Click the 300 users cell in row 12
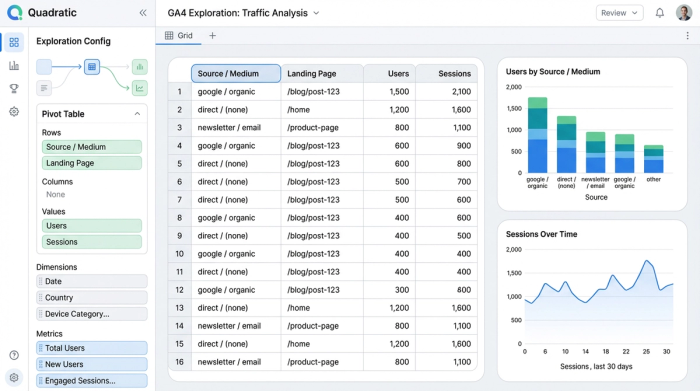The height and width of the screenshot is (391, 700). click(390, 290)
